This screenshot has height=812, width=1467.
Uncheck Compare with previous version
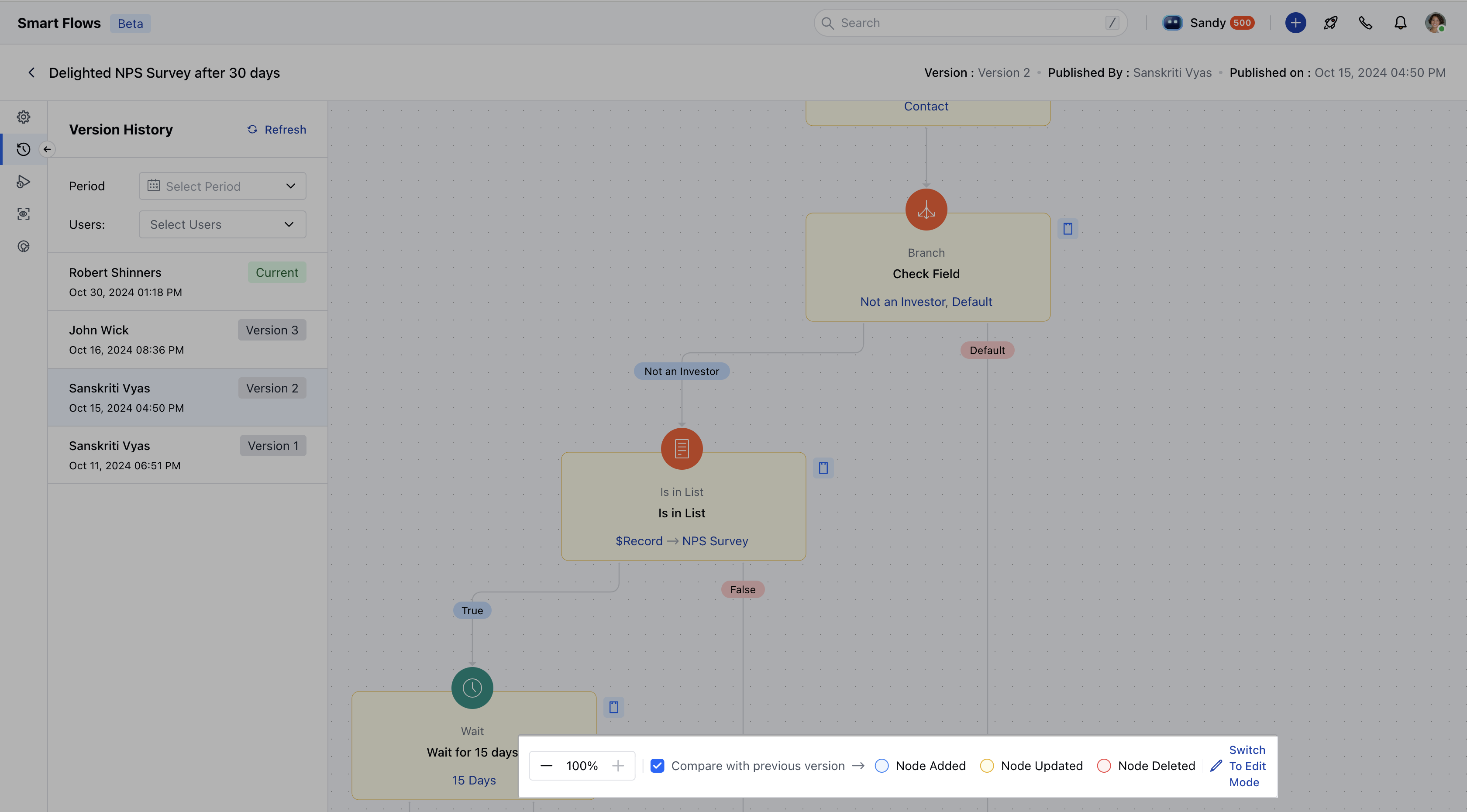(x=657, y=765)
